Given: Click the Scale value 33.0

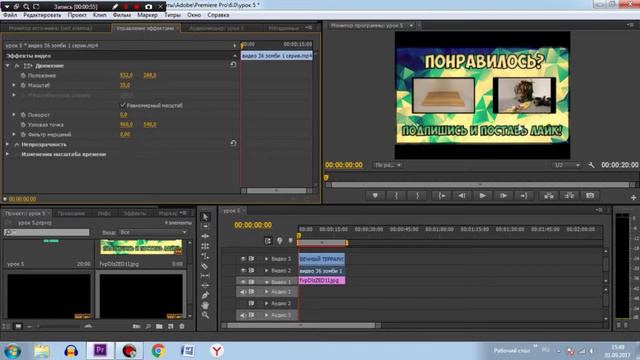Looking at the screenshot, I should (125, 85).
